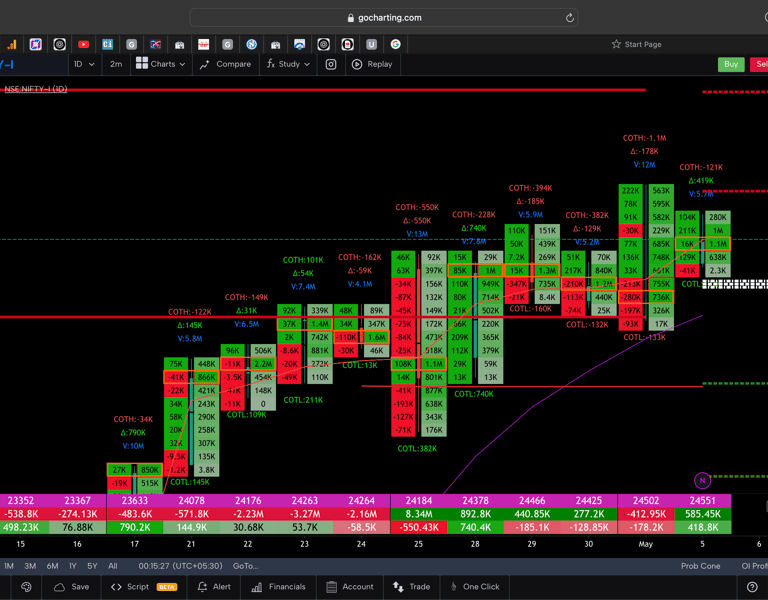Open the help question mark icon
This screenshot has width=768, height=600.
[752, 587]
